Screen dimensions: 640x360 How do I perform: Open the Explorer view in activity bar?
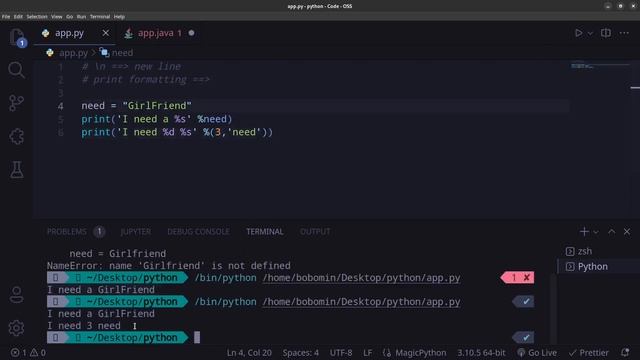pyautogui.click(x=17, y=37)
